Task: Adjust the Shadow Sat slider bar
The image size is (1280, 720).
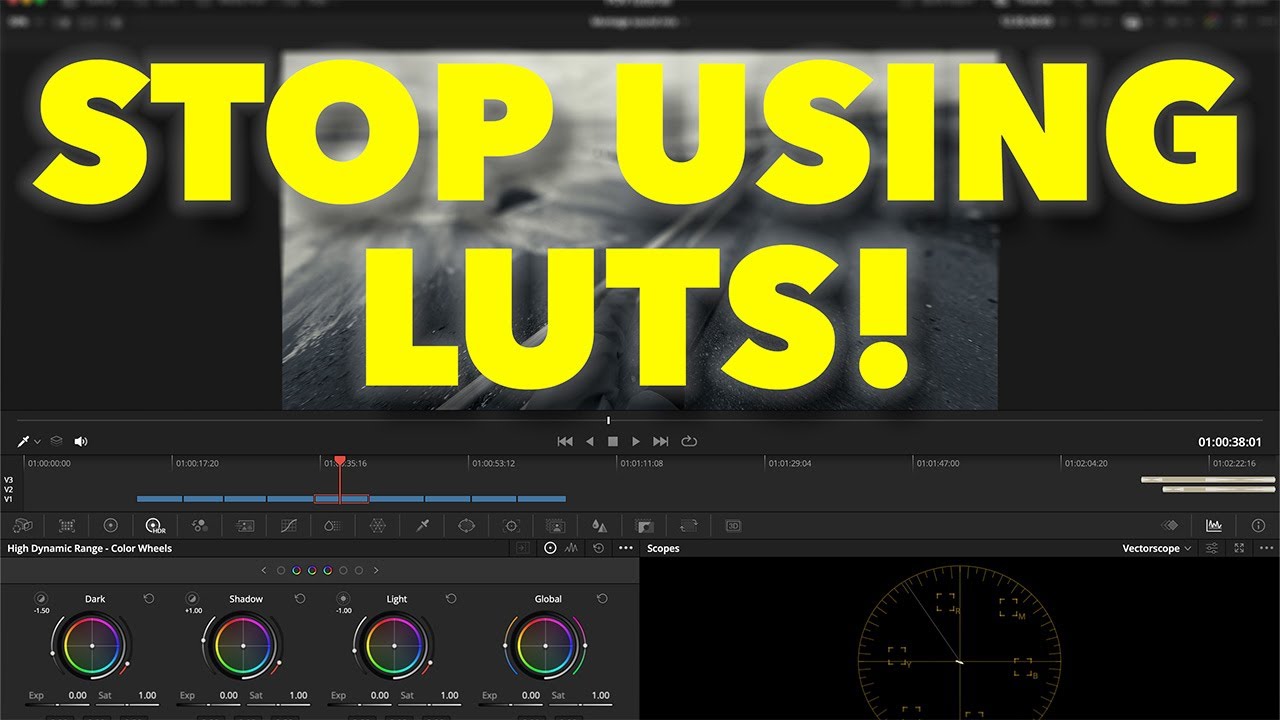Action: (278, 704)
